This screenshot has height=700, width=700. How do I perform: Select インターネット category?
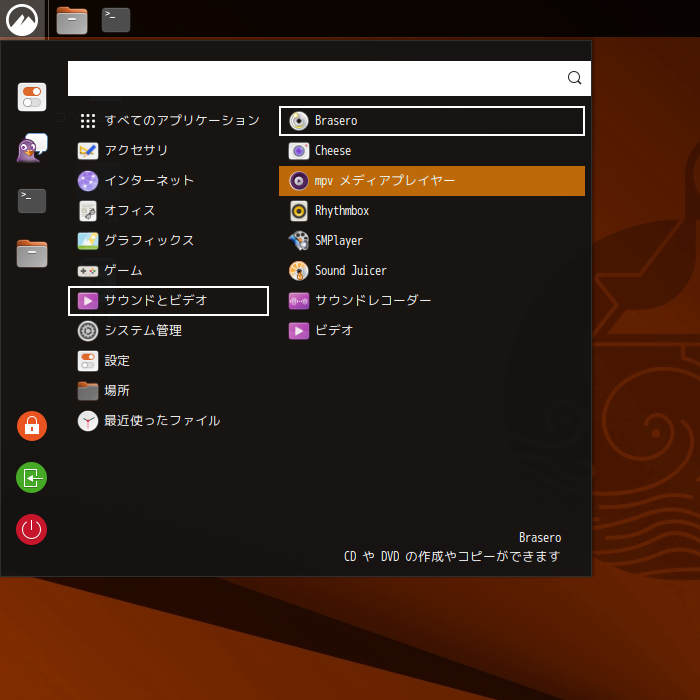coord(168,181)
